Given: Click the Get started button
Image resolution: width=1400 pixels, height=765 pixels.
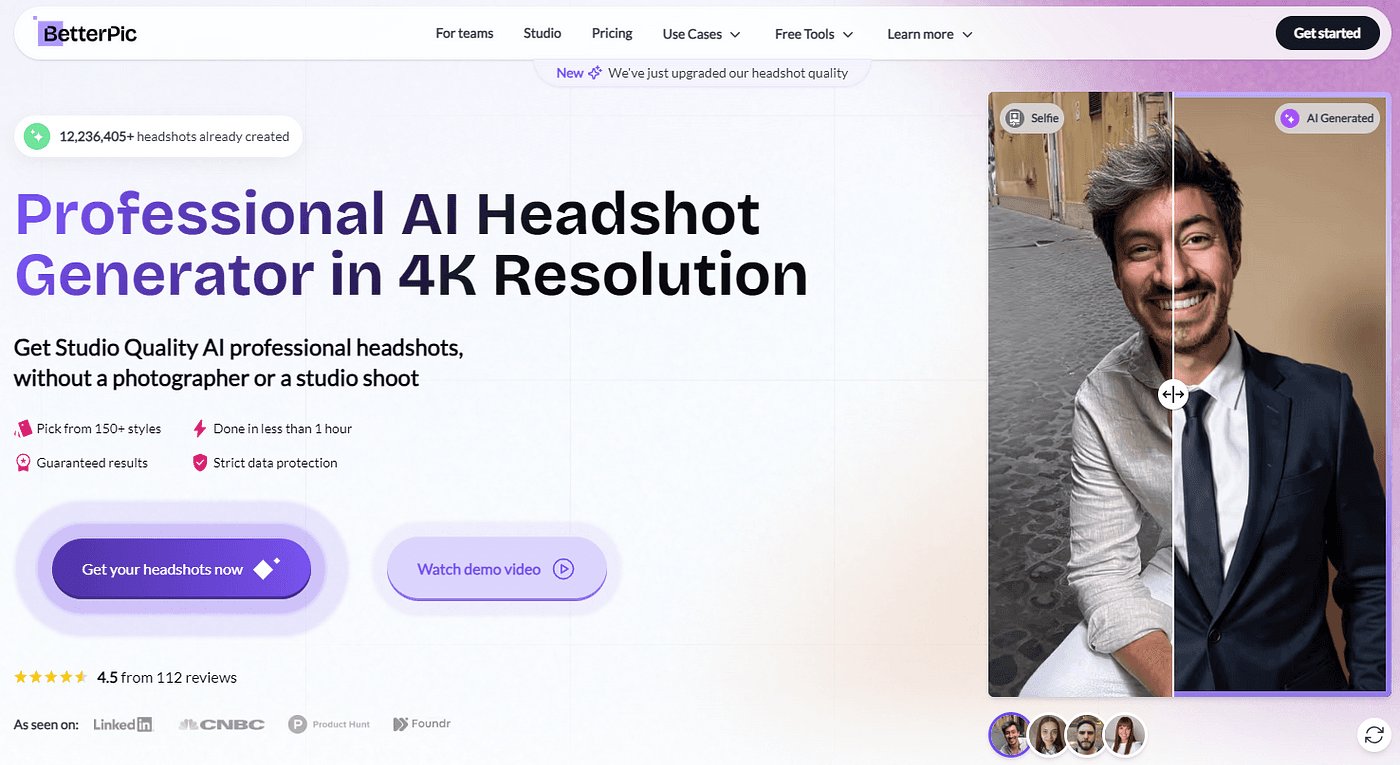Looking at the screenshot, I should [1327, 33].
